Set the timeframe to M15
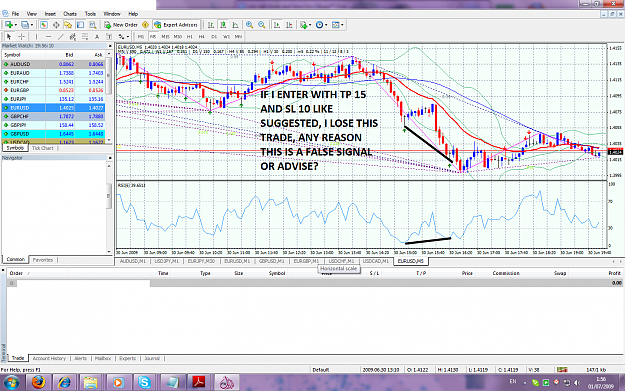This screenshot has height=391, width=625. click(x=165, y=37)
